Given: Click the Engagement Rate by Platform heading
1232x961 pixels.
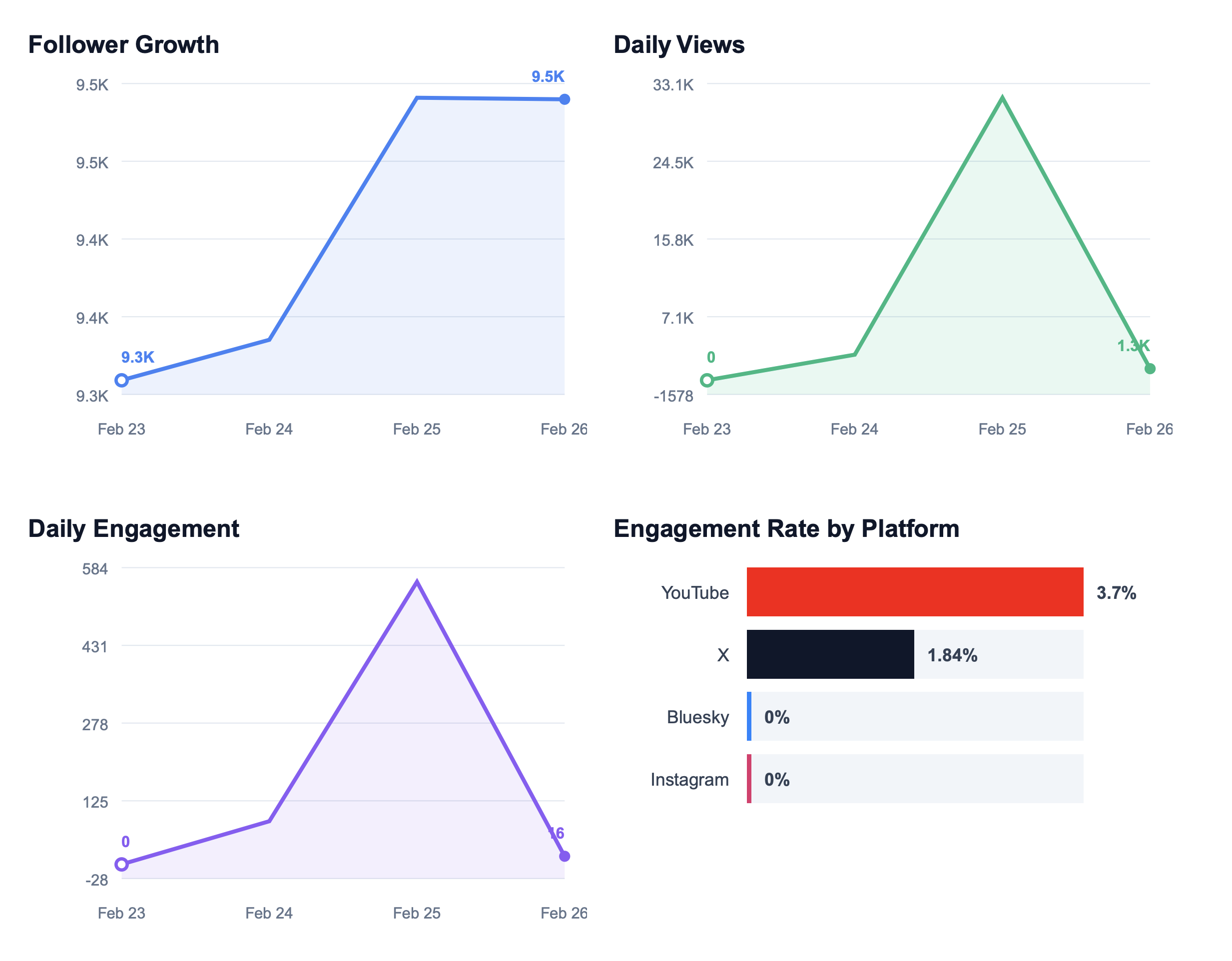Looking at the screenshot, I should 786,528.
